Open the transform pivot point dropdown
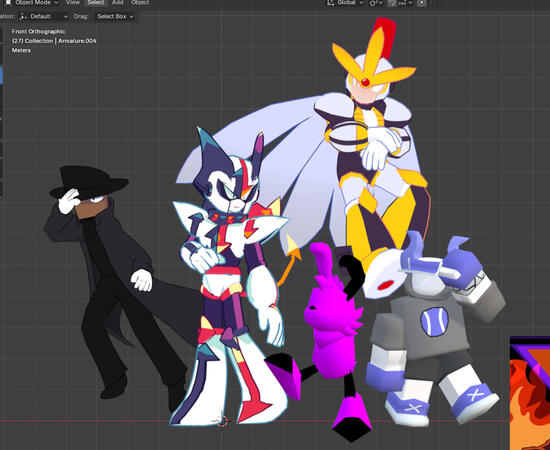Image resolution: width=550 pixels, height=450 pixels. coord(376,3)
